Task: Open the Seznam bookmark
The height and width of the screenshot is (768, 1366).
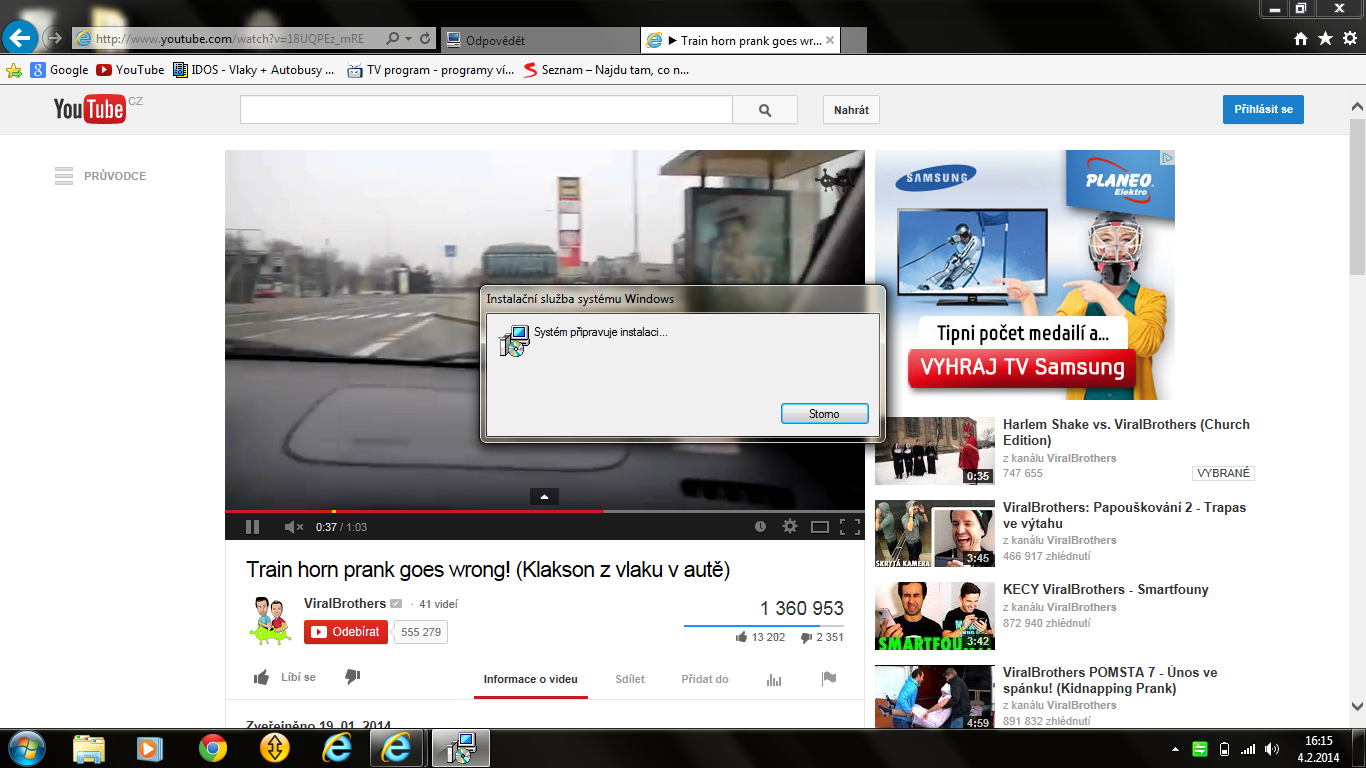Action: coord(606,70)
